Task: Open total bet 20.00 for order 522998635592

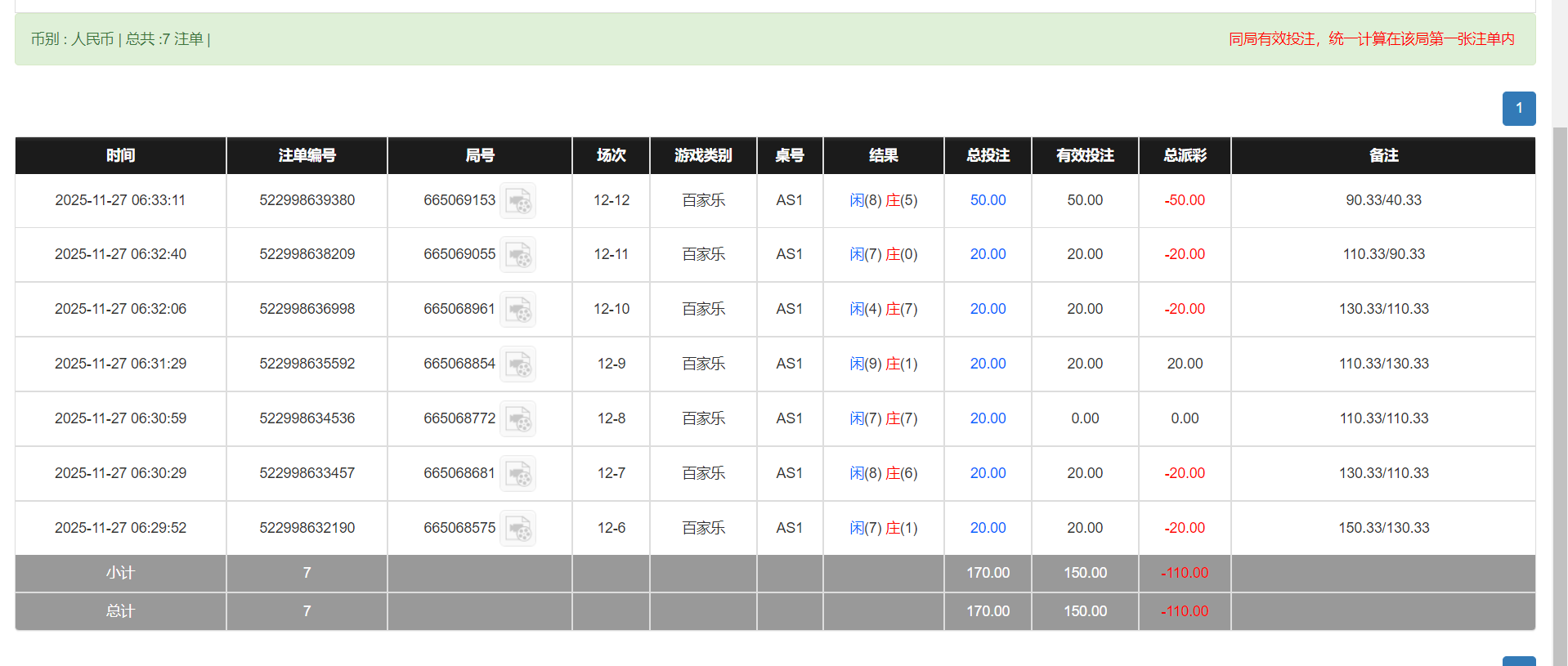Action: pyautogui.click(x=988, y=364)
